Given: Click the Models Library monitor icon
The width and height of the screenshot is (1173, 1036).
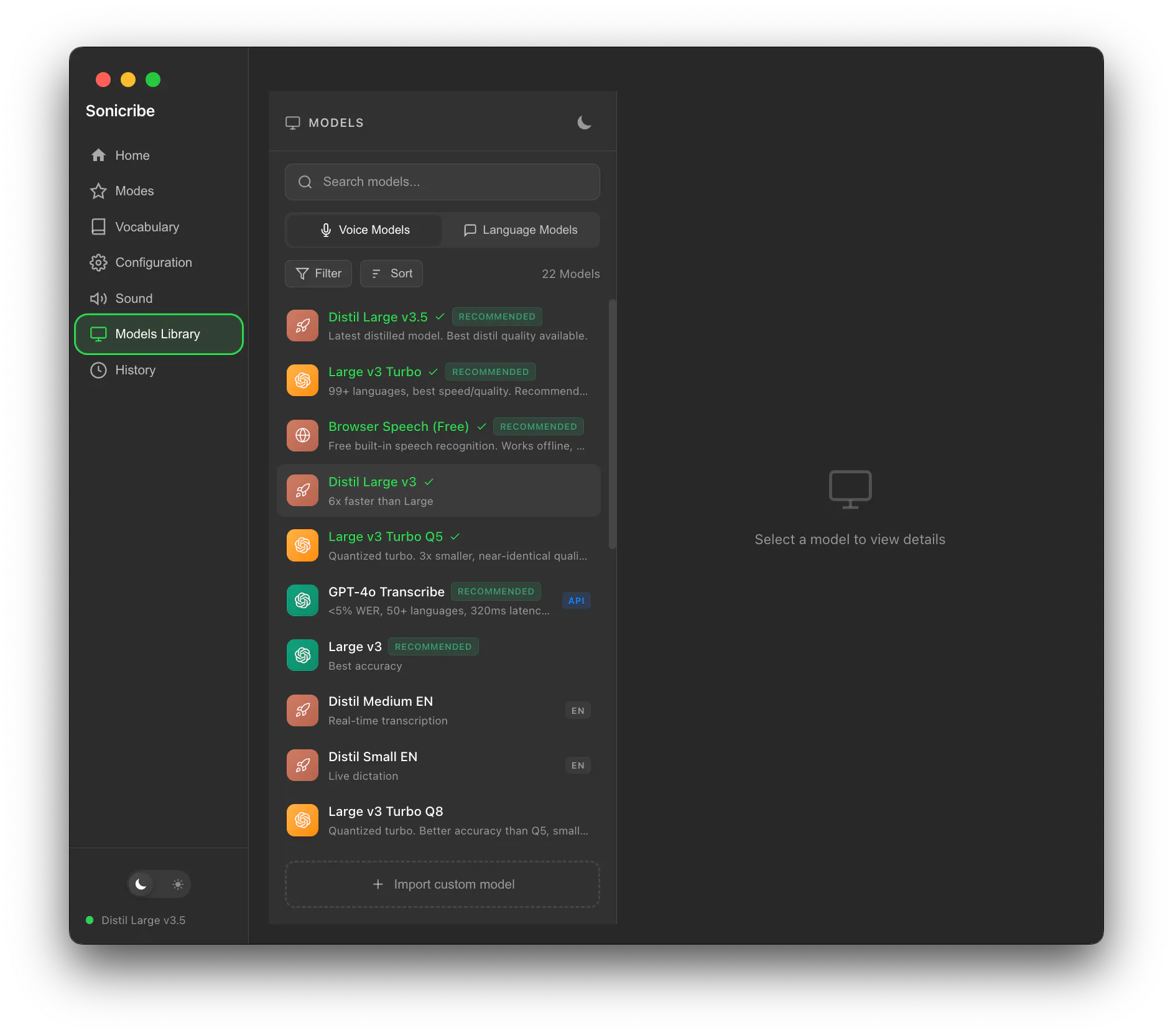Looking at the screenshot, I should point(98,334).
